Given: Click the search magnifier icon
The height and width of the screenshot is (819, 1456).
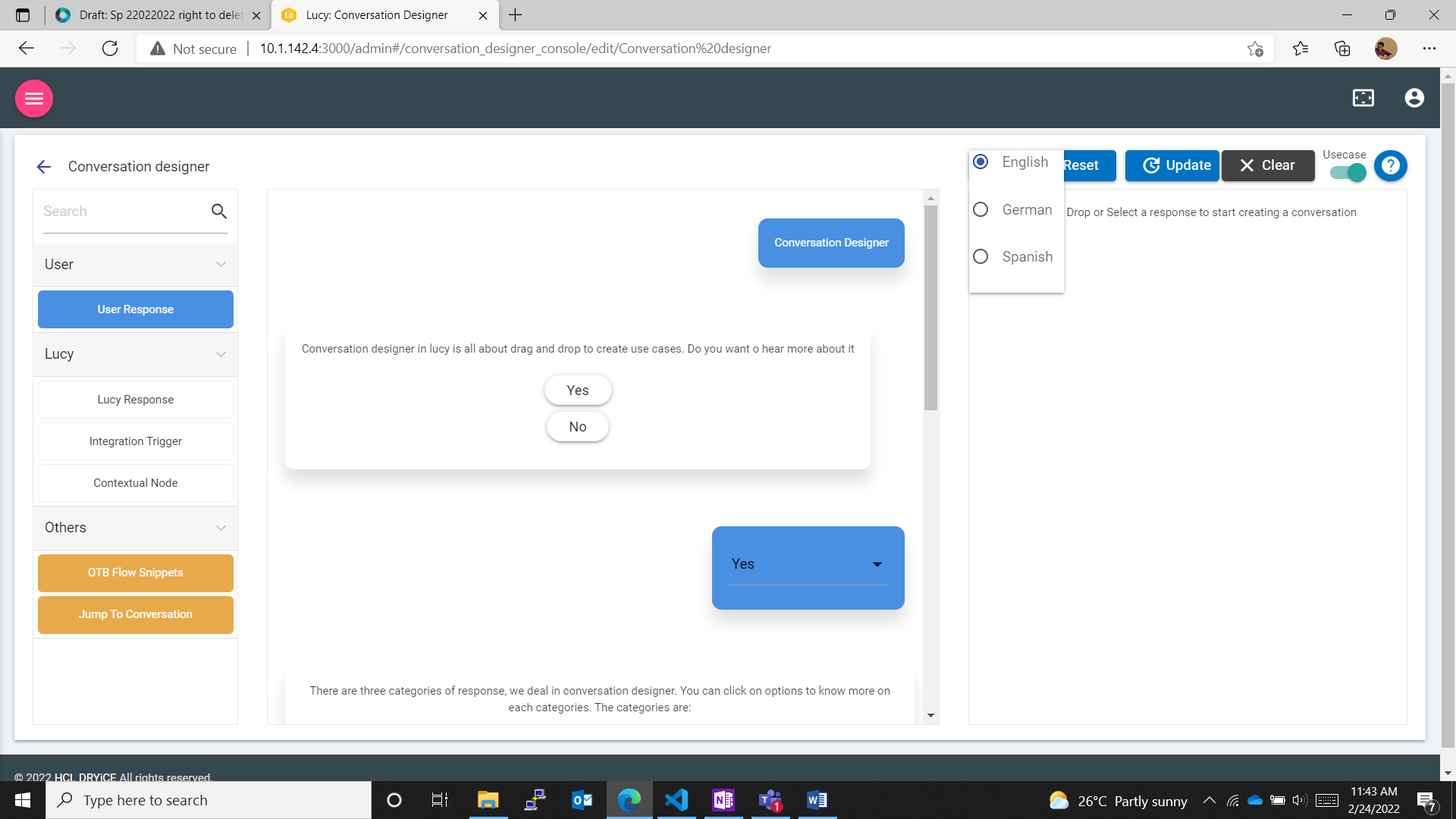Looking at the screenshot, I should [x=219, y=212].
